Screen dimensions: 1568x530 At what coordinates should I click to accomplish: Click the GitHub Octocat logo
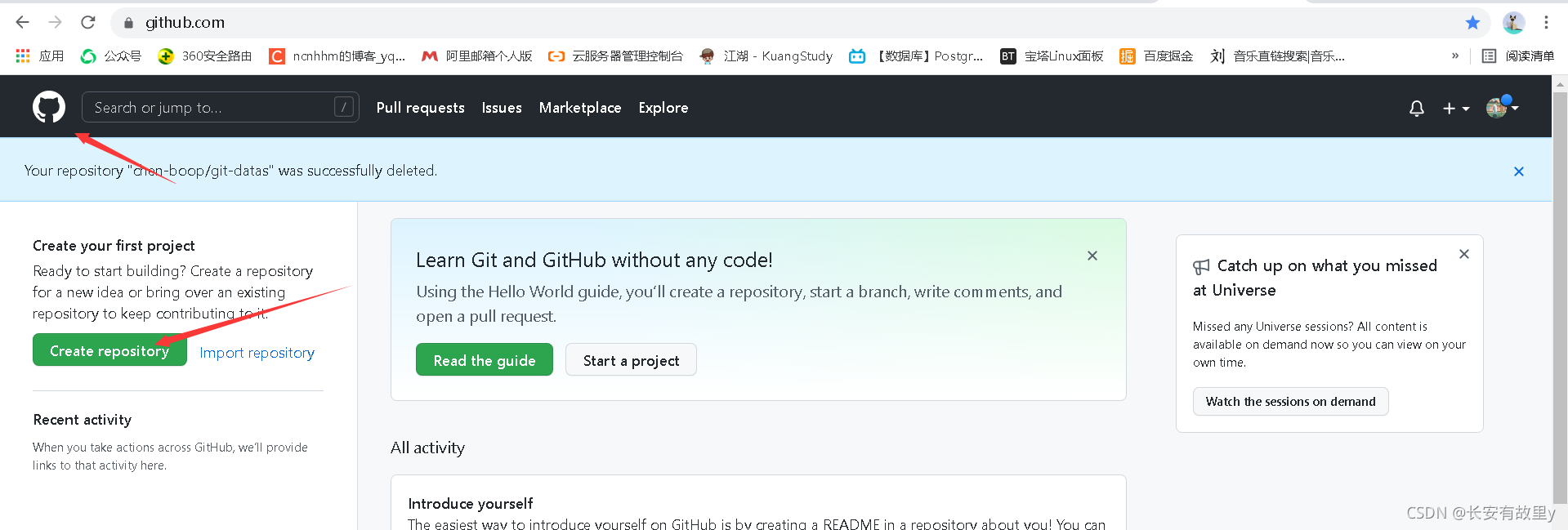(49, 107)
